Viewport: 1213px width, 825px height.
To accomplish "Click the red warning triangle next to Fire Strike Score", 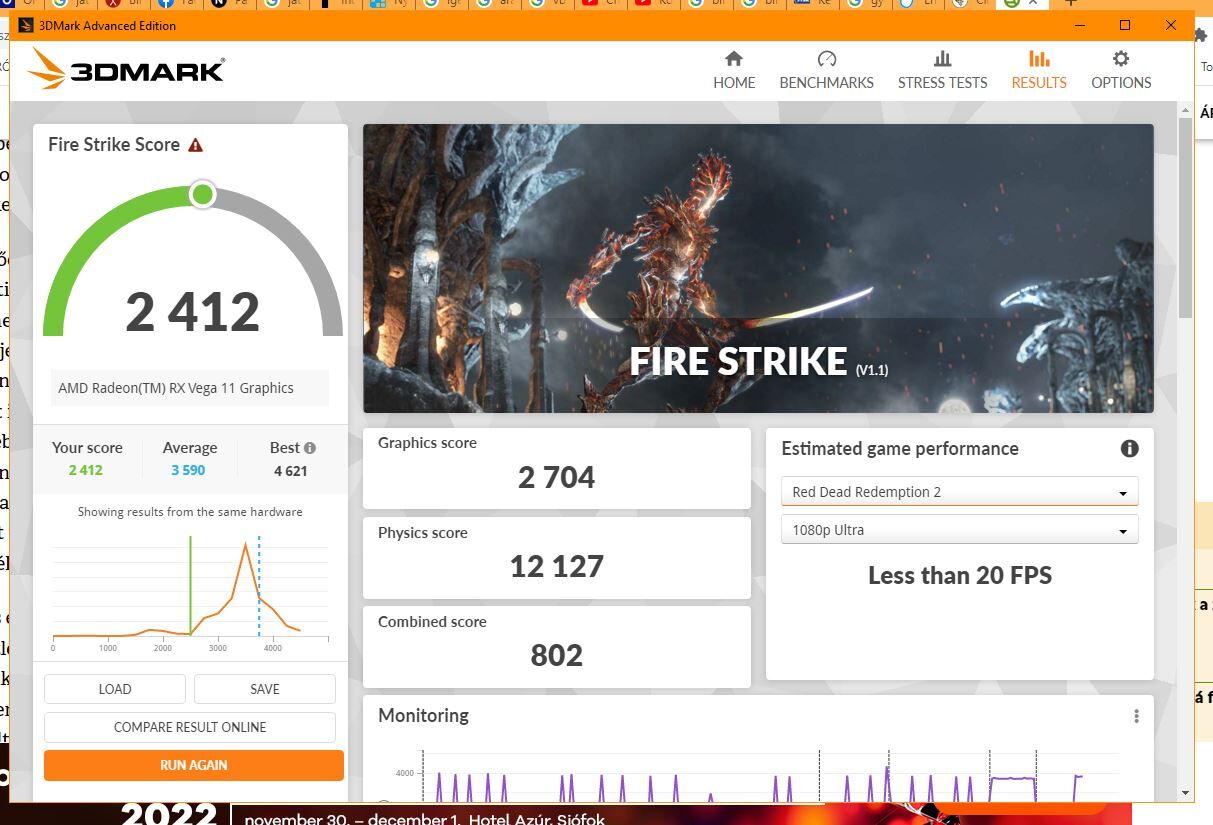I will (196, 145).
